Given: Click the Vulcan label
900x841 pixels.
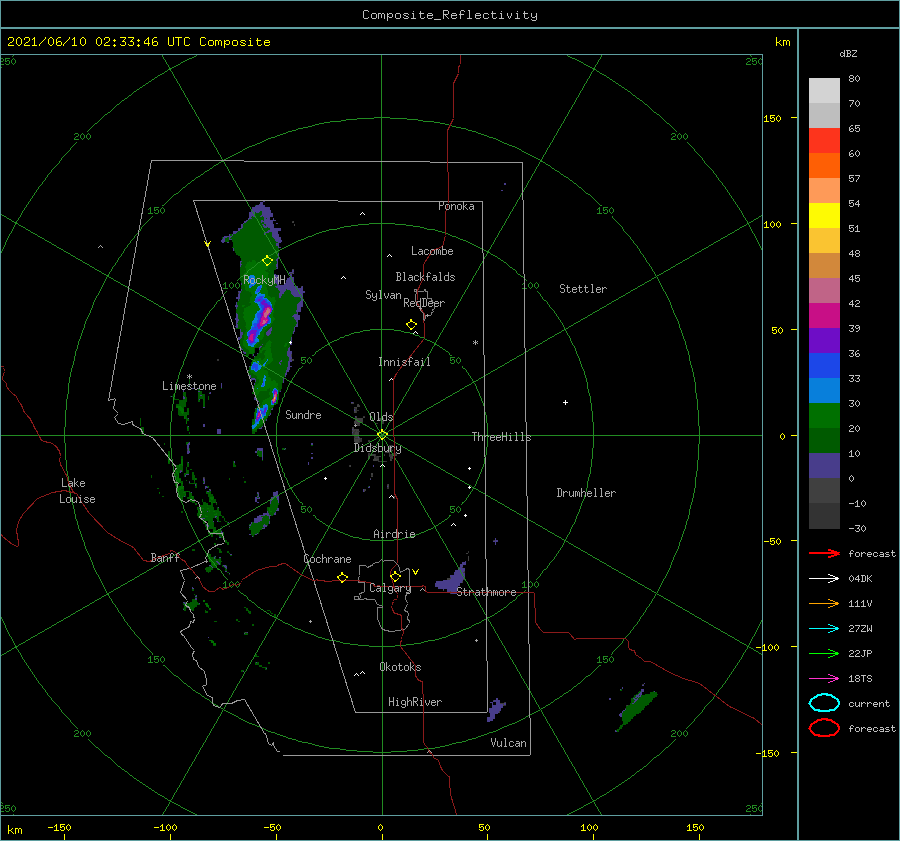Looking at the screenshot, I should 508,743.
